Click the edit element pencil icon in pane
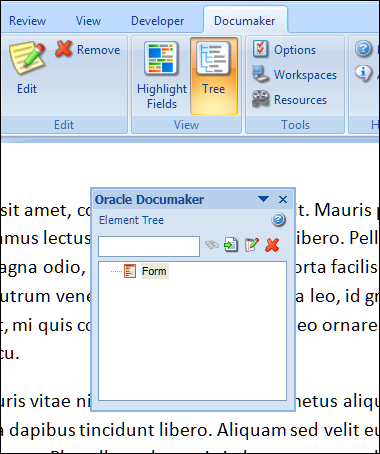The width and height of the screenshot is (380, 454). pos(252,245)
